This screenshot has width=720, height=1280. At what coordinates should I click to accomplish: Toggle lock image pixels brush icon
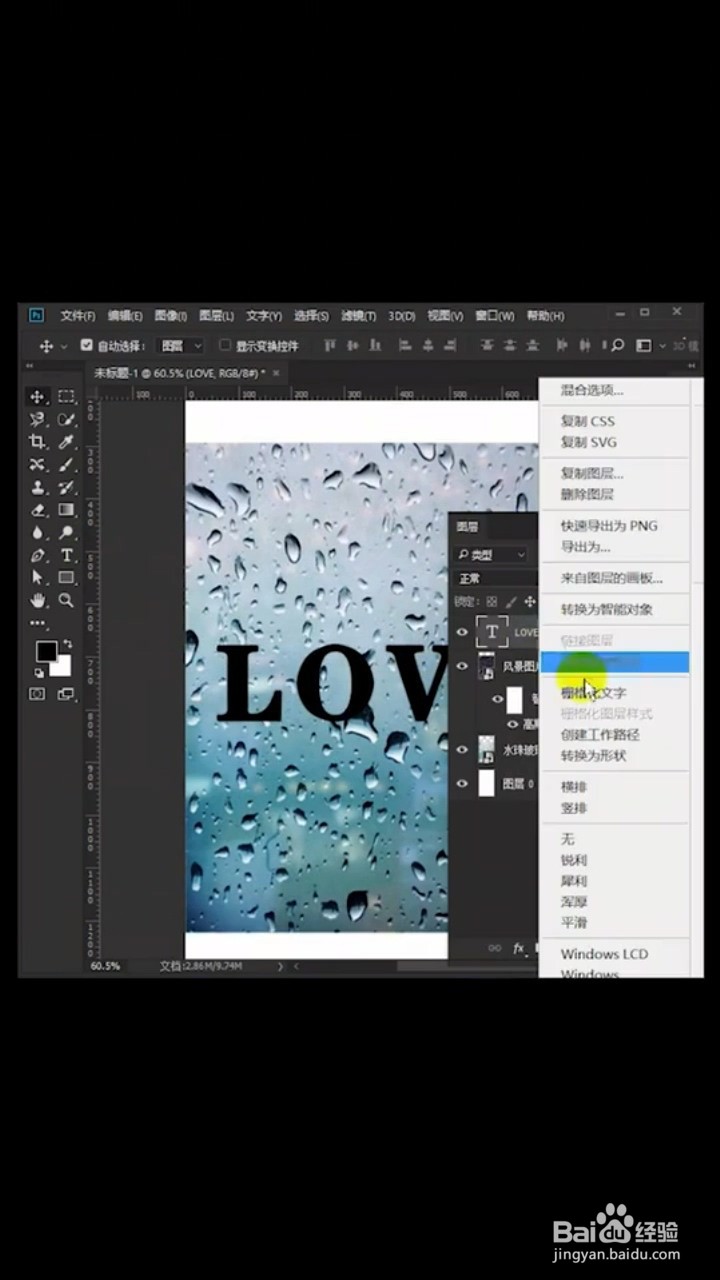click(x=511, y=602)
